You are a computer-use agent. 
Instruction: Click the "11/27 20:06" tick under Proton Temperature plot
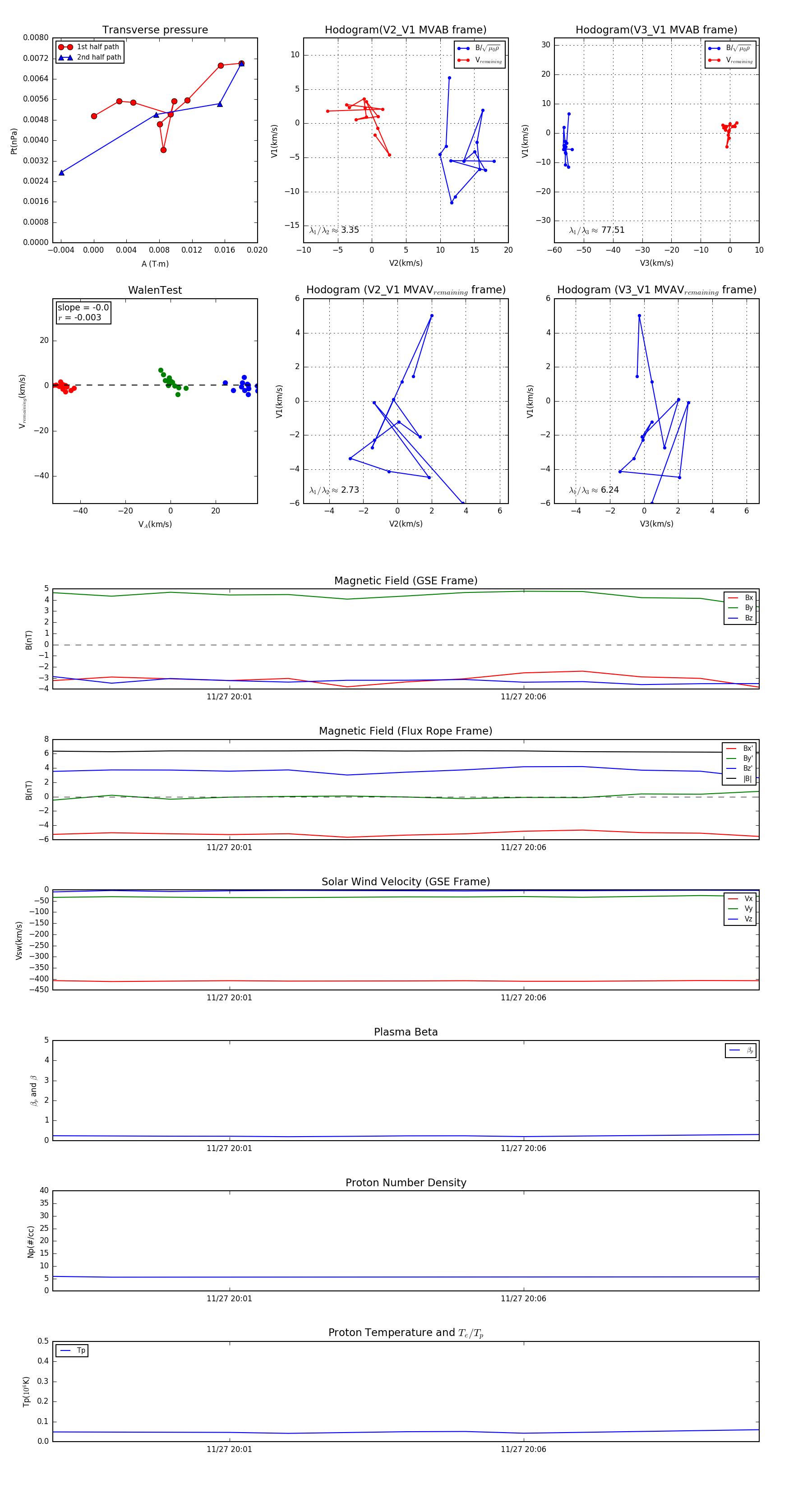click(523, 1449)
